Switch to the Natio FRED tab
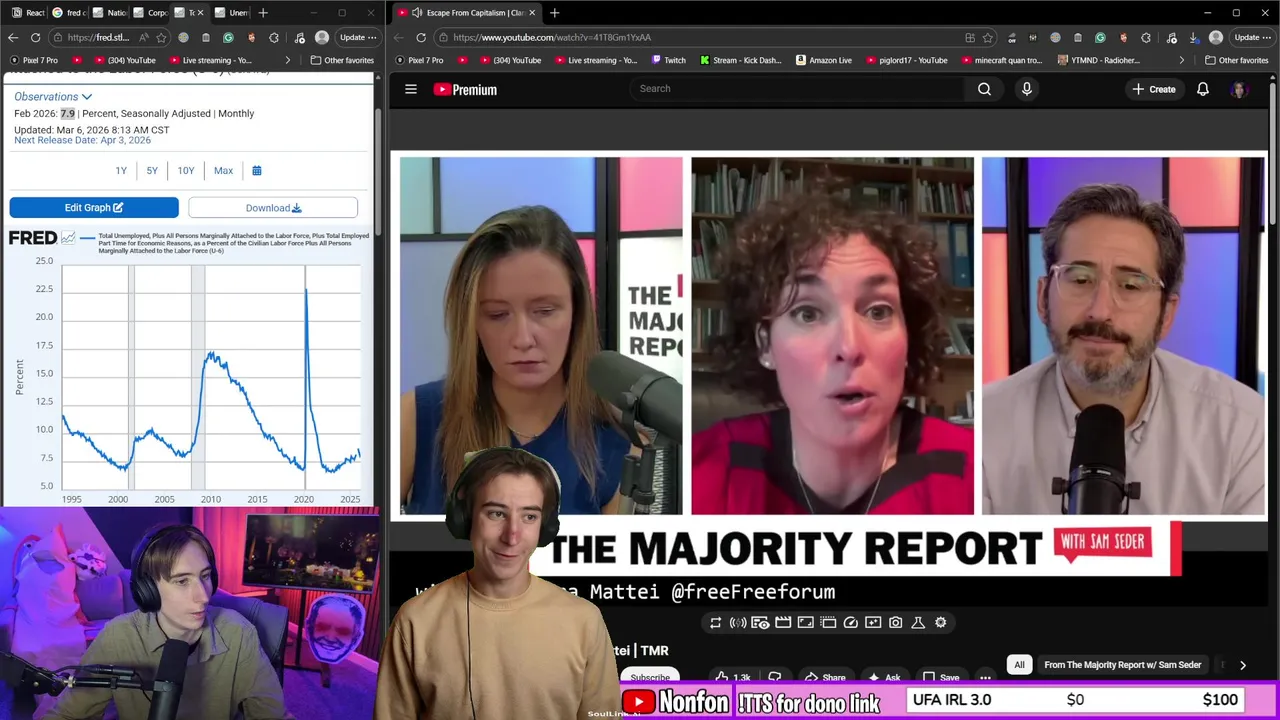 (109, 13)
